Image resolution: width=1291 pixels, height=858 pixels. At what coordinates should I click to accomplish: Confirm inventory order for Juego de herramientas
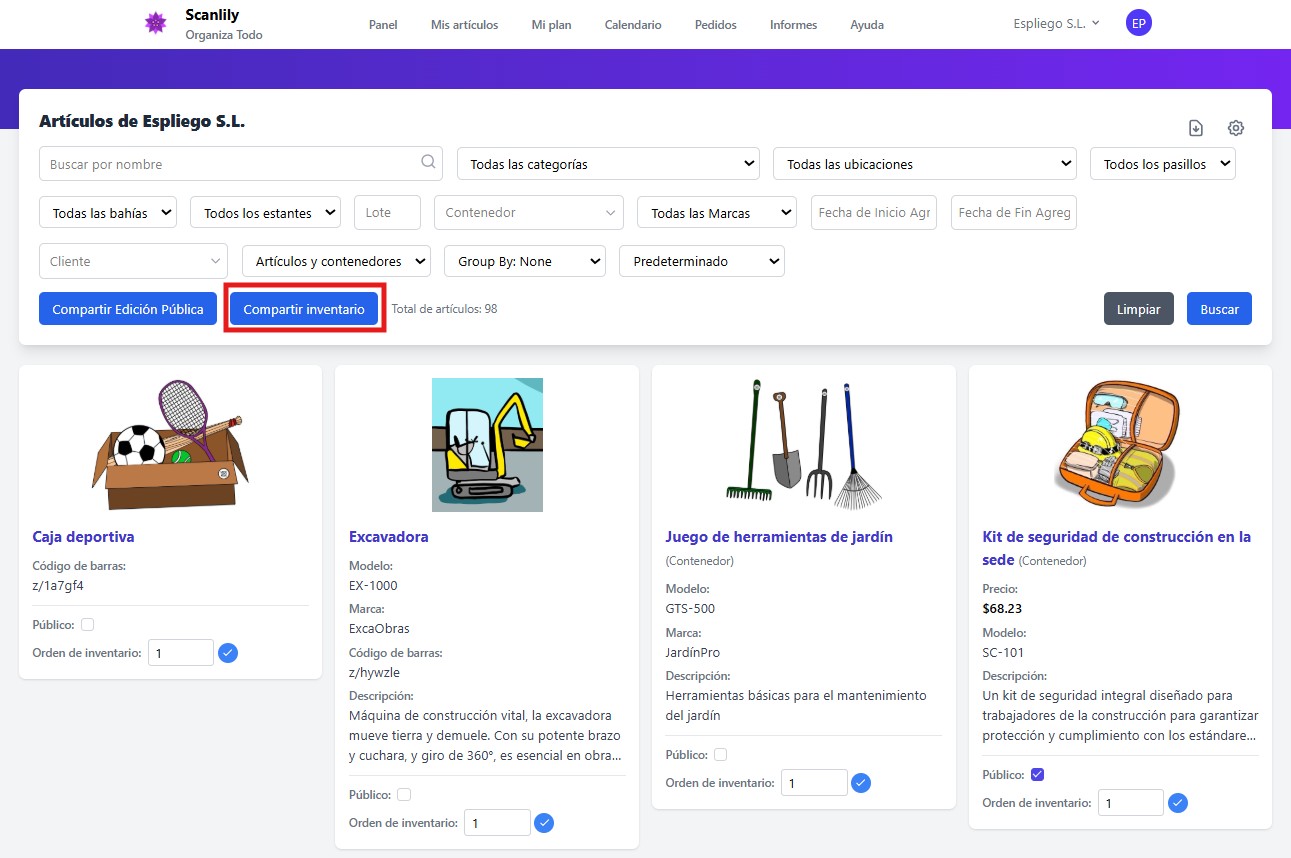click(x=861, y=782)
